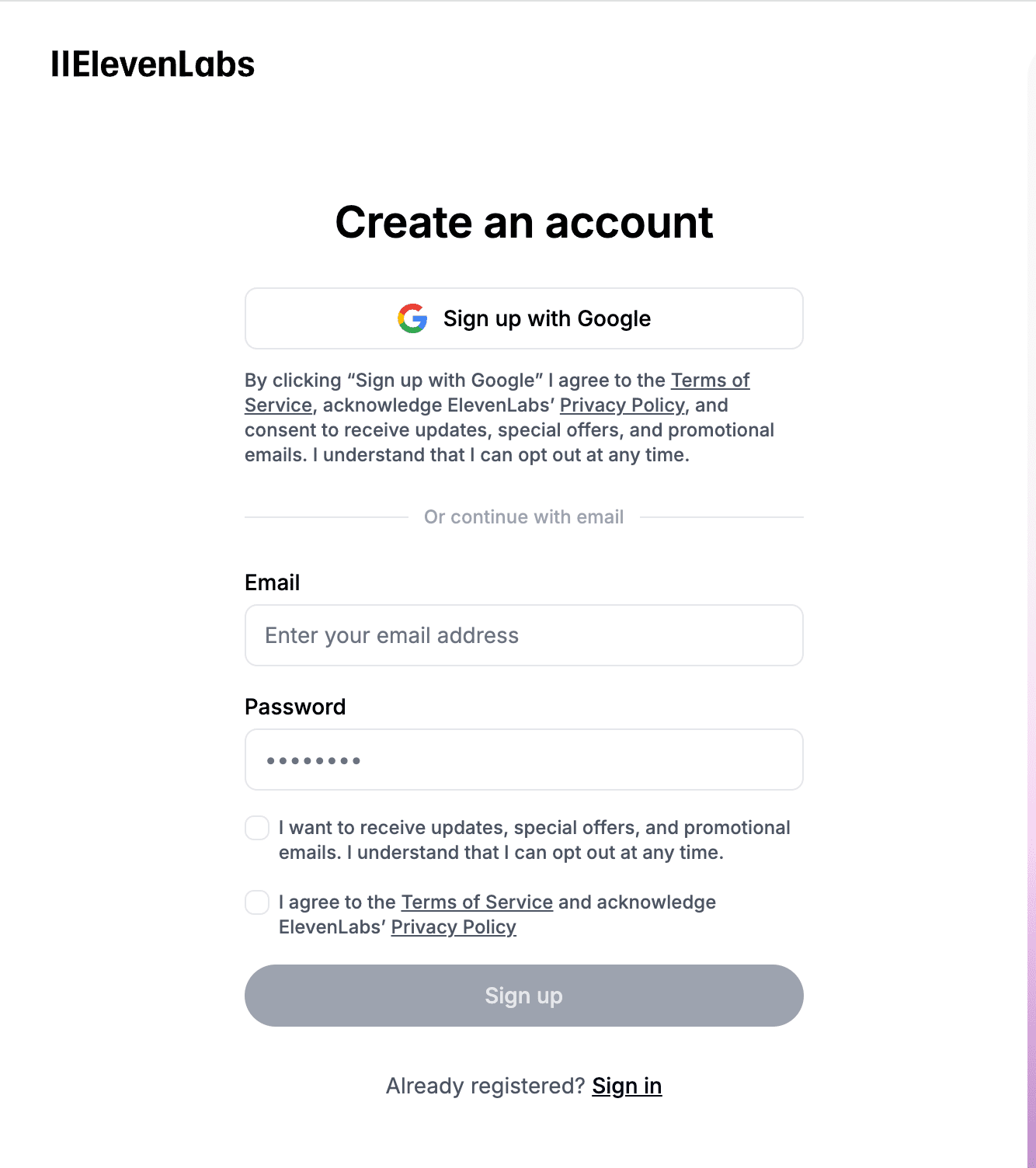
Task: Check the agree to Terms of Service checkbox
Action: pos(257,902)
